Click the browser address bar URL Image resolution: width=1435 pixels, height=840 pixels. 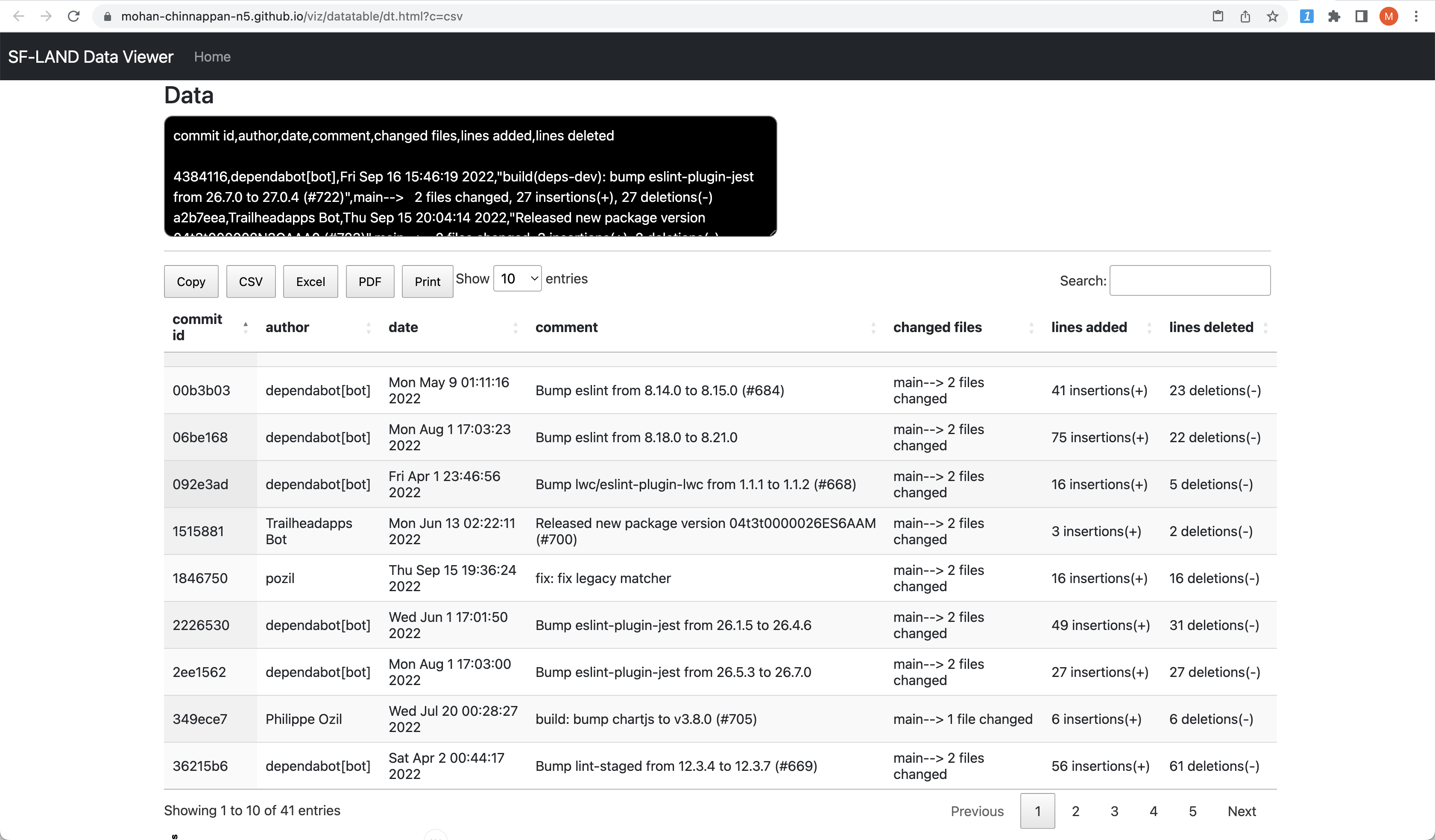pyautogui.click(x=292, y=16)
